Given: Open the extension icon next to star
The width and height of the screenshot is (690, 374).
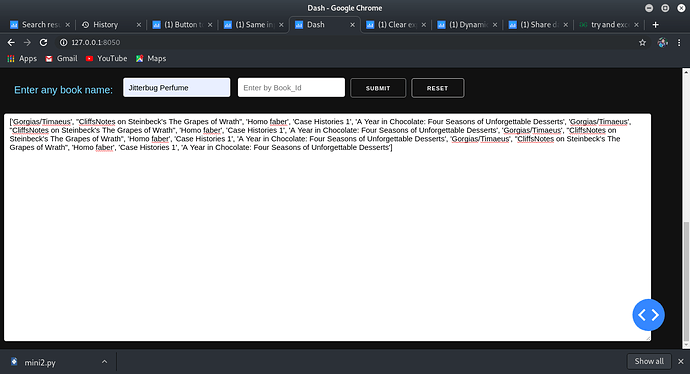Looking at the screenshot, I should 662,42.
